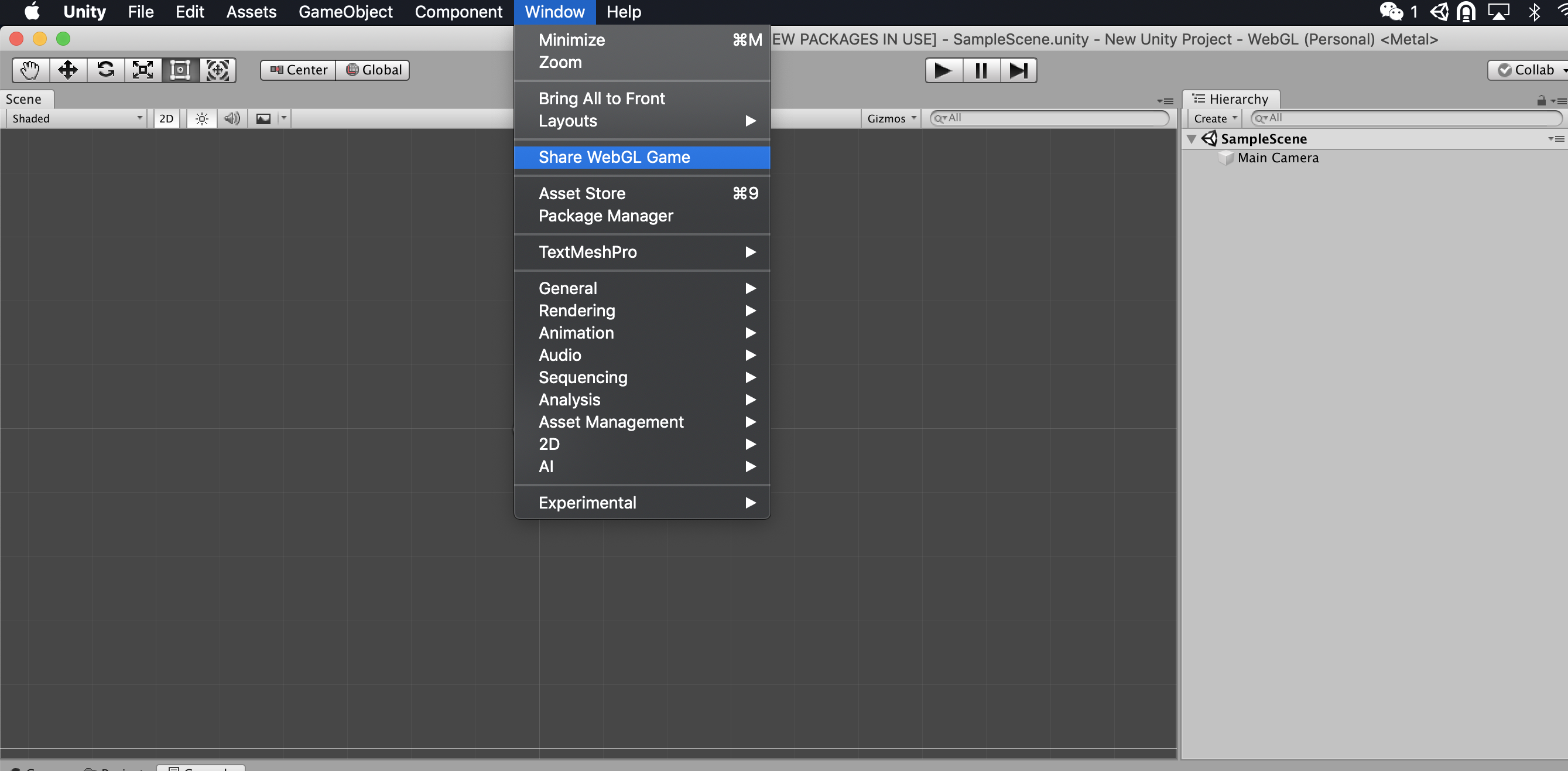Click the Step button to advance frame
The height and width of the screenshot is (771, 1568).
tap(1018, 70)
